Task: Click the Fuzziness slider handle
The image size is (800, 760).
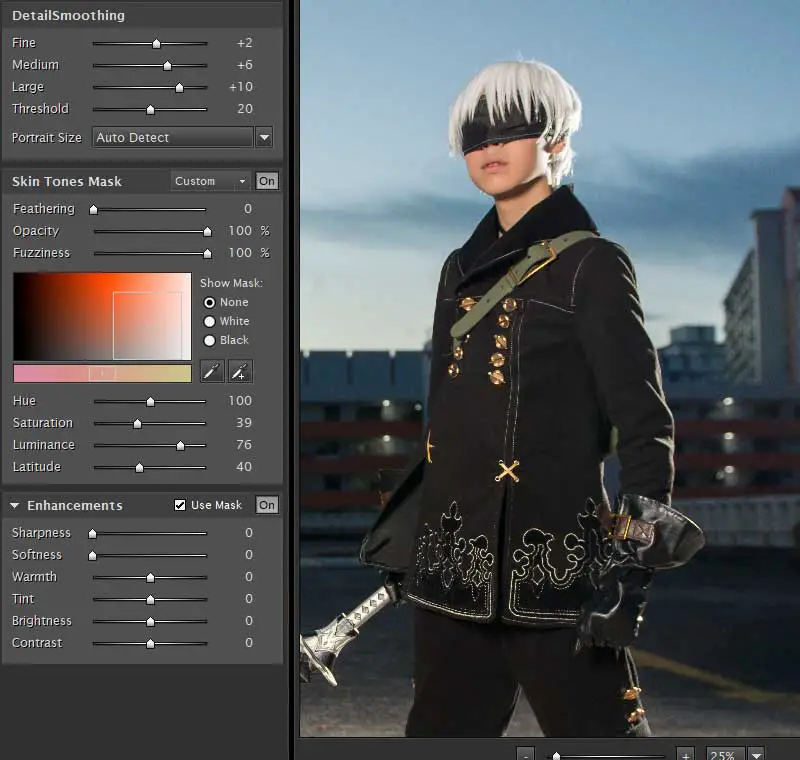Action: point(207,254)
